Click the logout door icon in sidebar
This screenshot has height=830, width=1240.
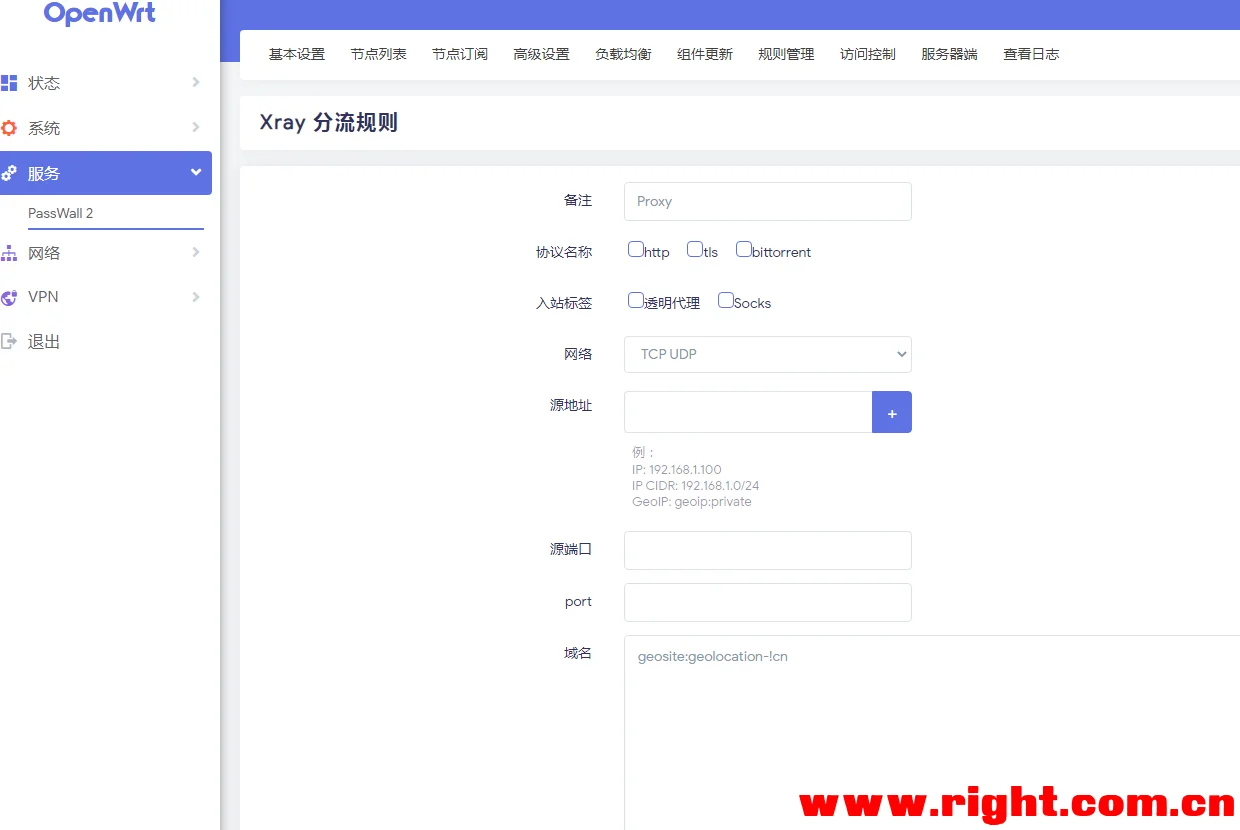(9, 341)
